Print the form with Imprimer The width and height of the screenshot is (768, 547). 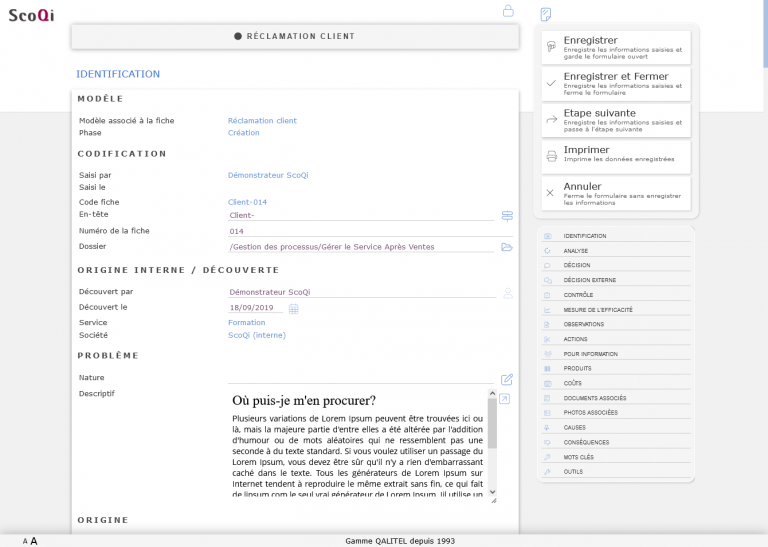(616, 154)
